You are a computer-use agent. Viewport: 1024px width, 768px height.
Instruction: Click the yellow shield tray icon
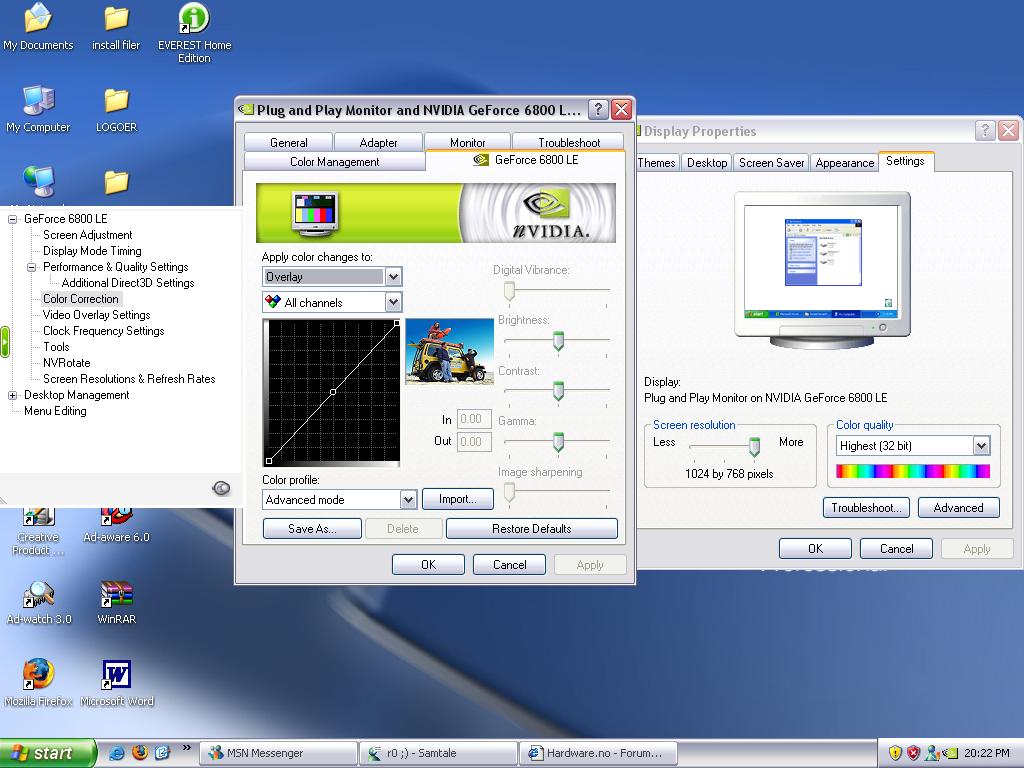(x=895, y=753)
